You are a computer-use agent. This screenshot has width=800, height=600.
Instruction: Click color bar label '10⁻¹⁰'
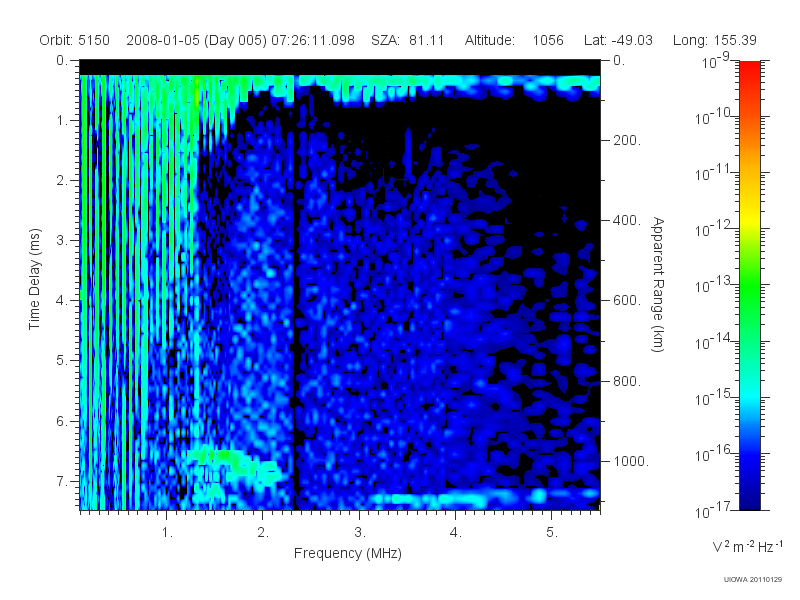click(x=714, y=117)
